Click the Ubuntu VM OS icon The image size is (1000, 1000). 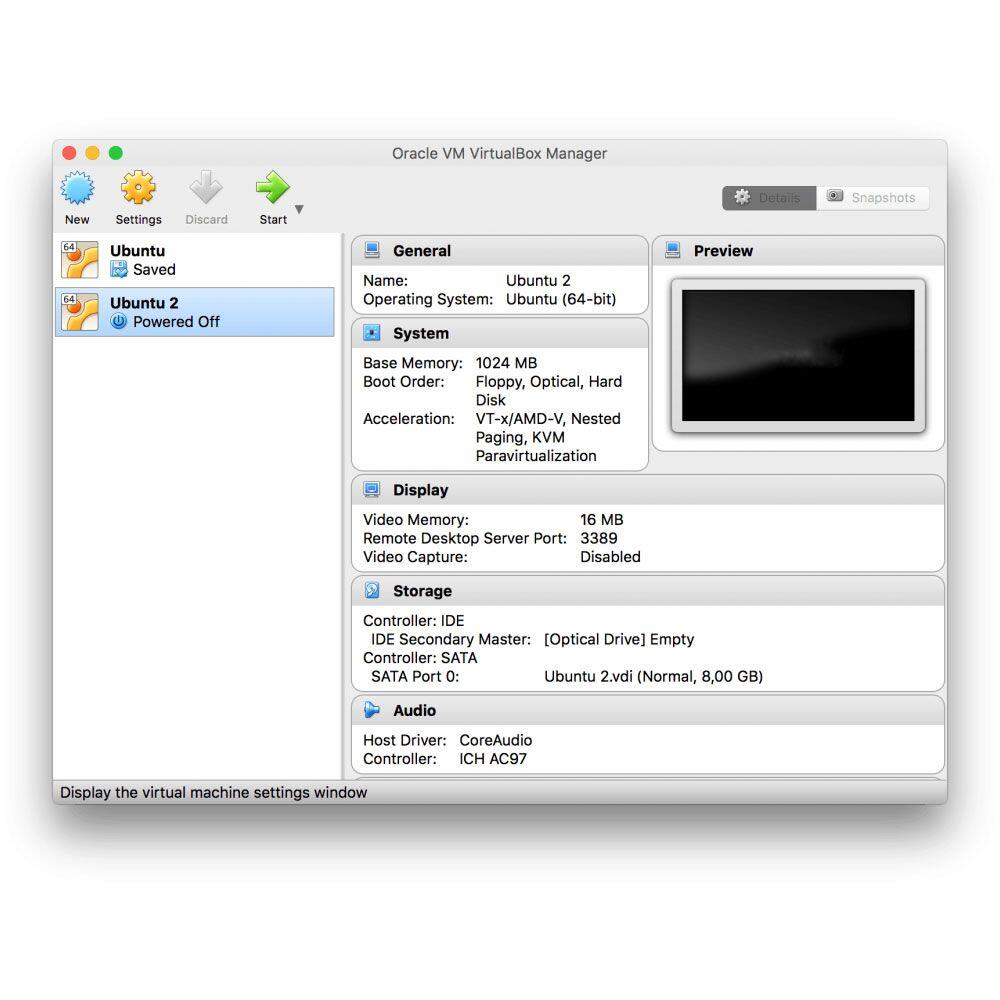pyautogui.click(x=80, y=260)
